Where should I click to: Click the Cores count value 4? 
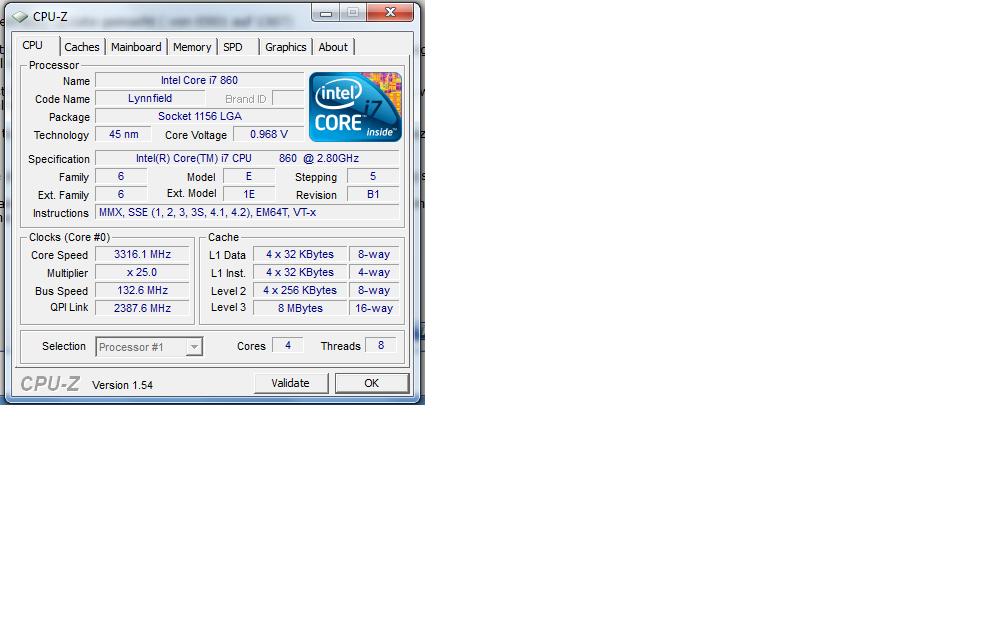[x=287, y=345]
